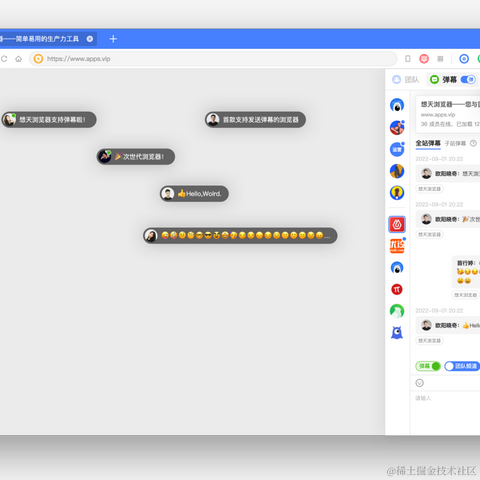
Task: Click the 请输入 message input field
Action: [x=445, y=413]
